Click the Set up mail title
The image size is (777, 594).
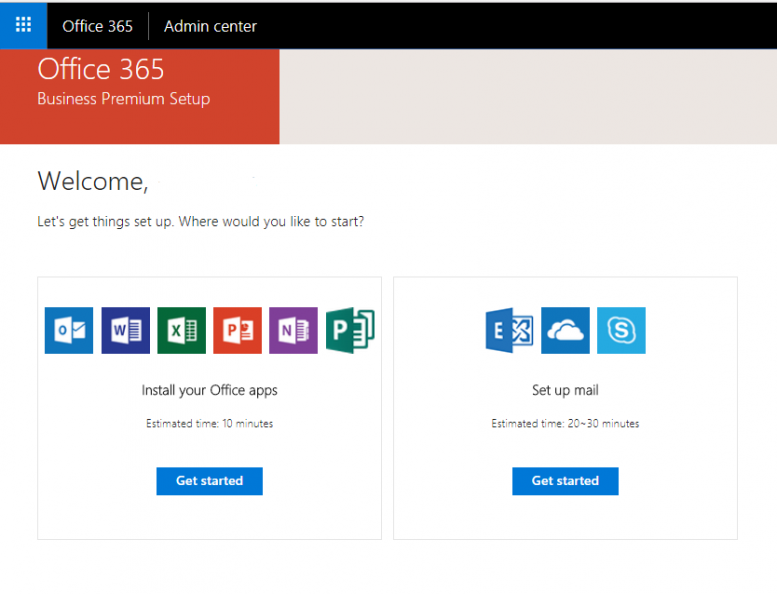click(x=565, y=390)
